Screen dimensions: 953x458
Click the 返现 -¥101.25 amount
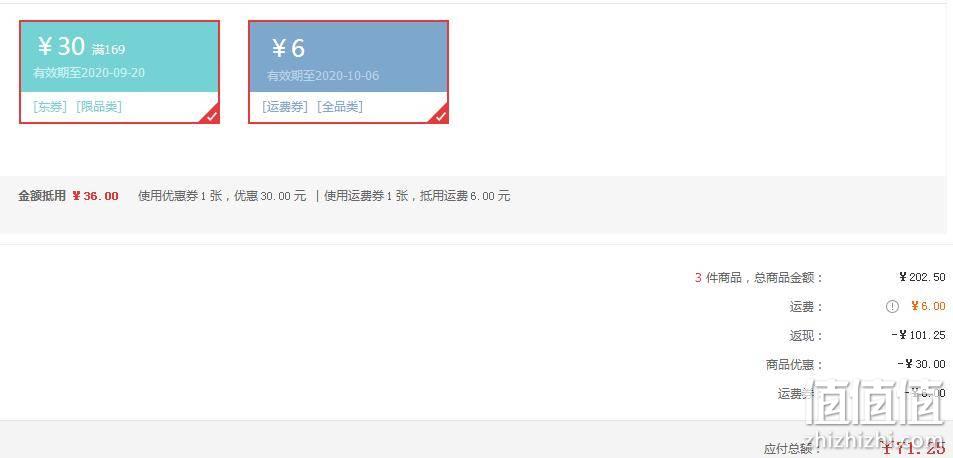click(x=918, y=335)
